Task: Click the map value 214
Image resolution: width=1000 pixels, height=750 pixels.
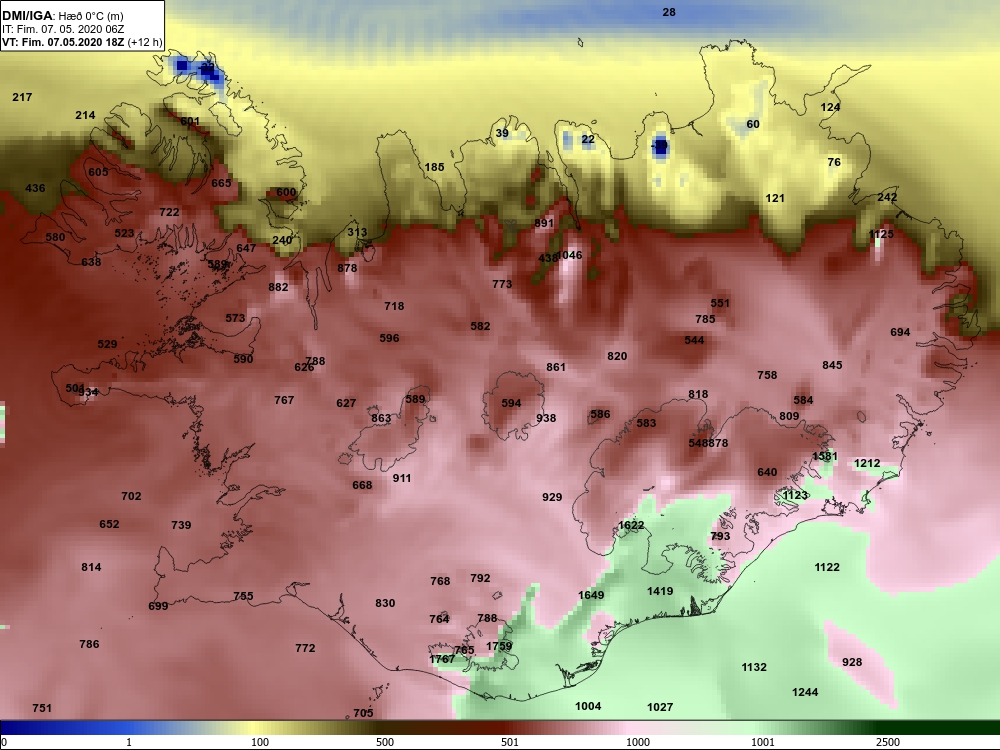Action: click(85, 115)
